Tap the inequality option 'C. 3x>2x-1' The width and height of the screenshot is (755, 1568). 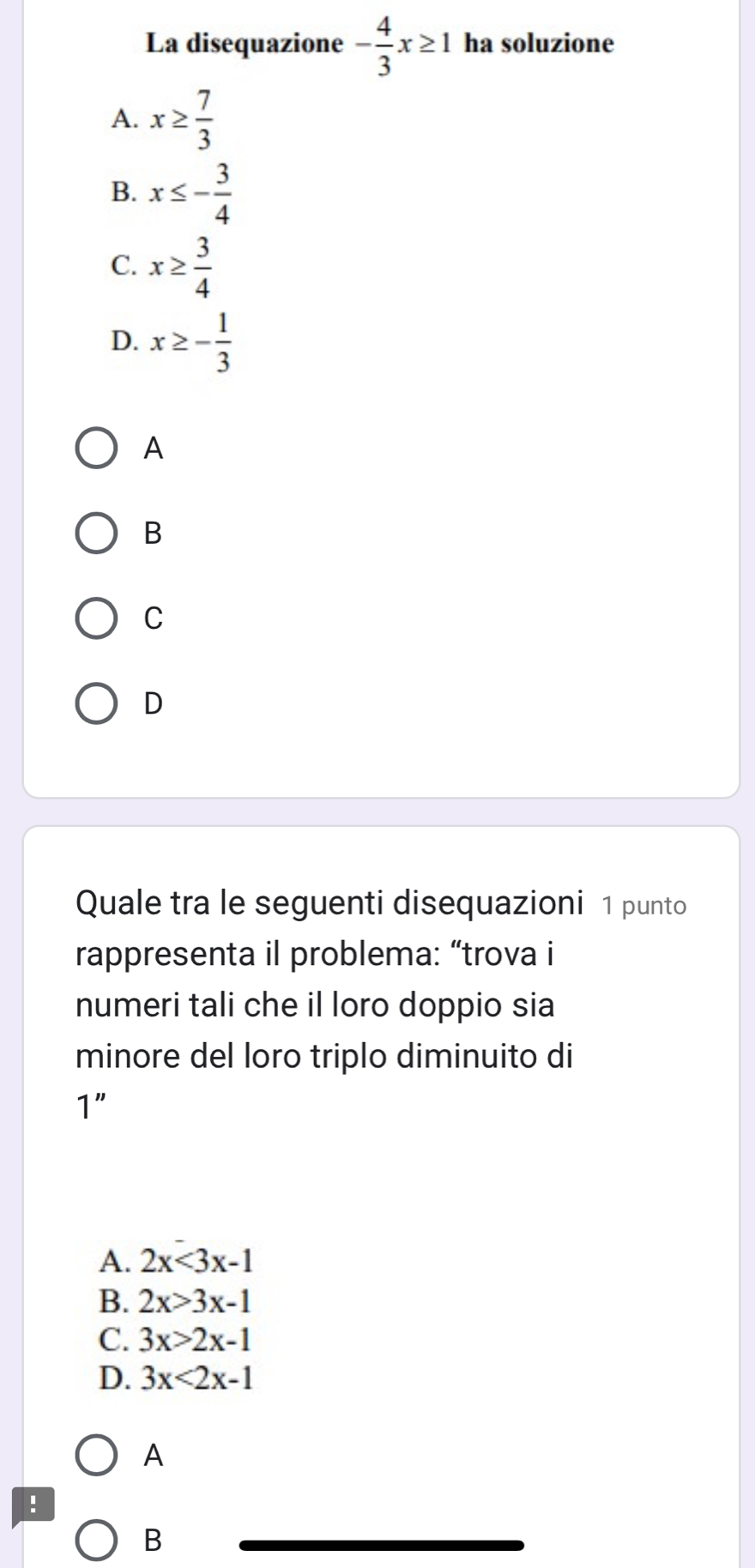pyautogui.click(x=177, y=1340)
